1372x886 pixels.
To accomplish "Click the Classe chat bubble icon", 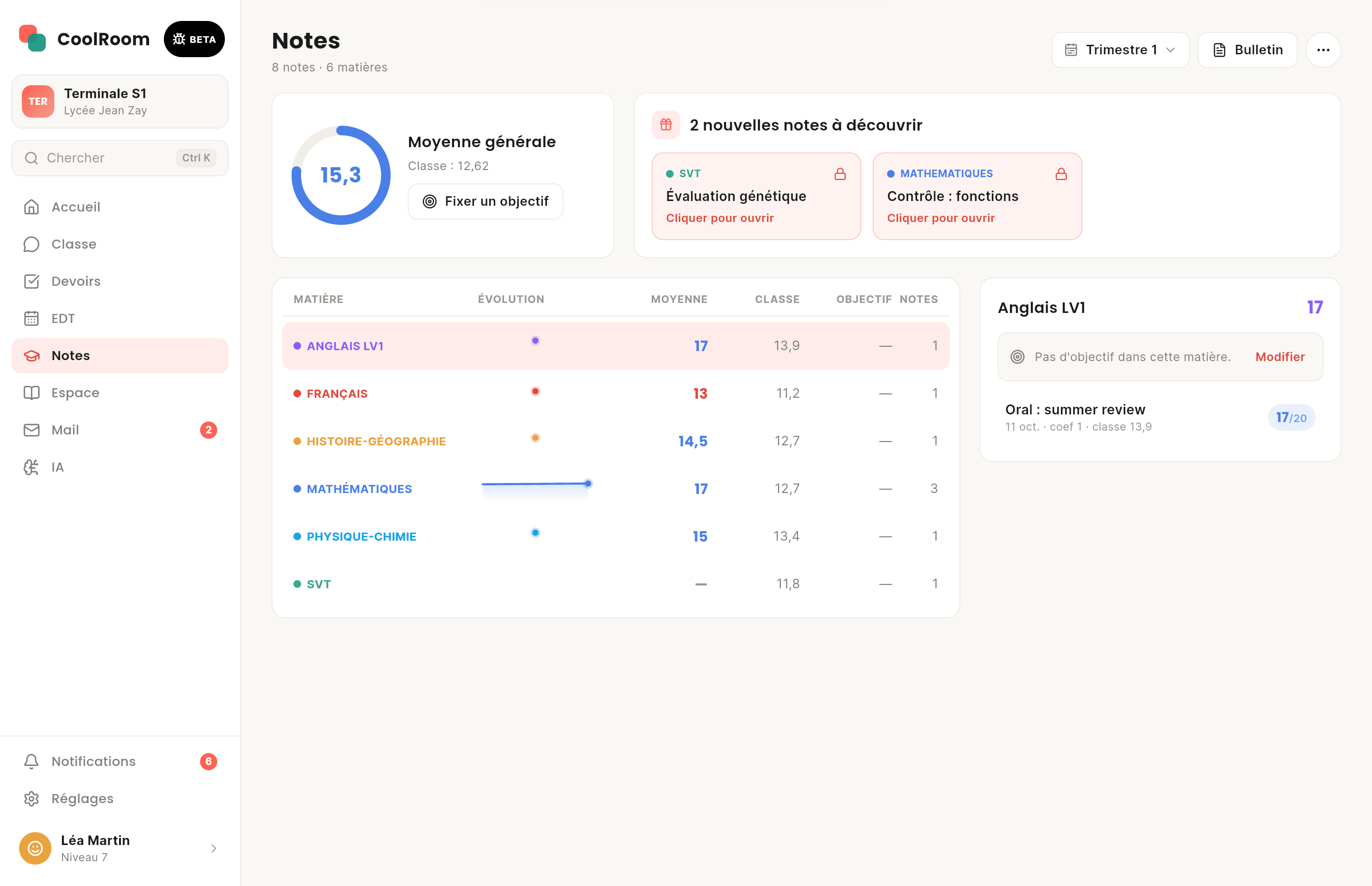I will [x=31, y=244].
